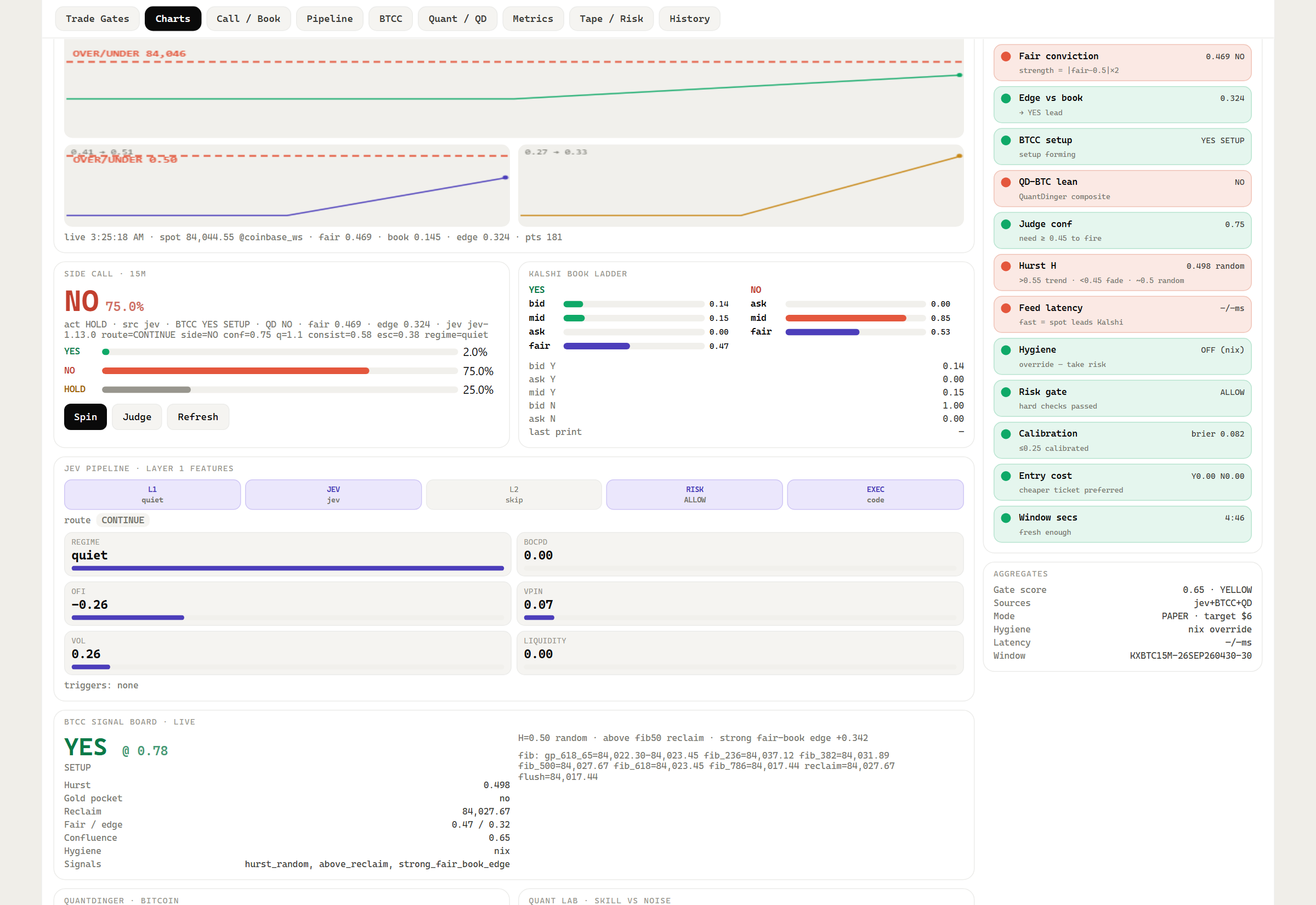Switch to Call / Book tab
Image resolution: width=1316 pixels, height=905 pixels.
point(248,19)
